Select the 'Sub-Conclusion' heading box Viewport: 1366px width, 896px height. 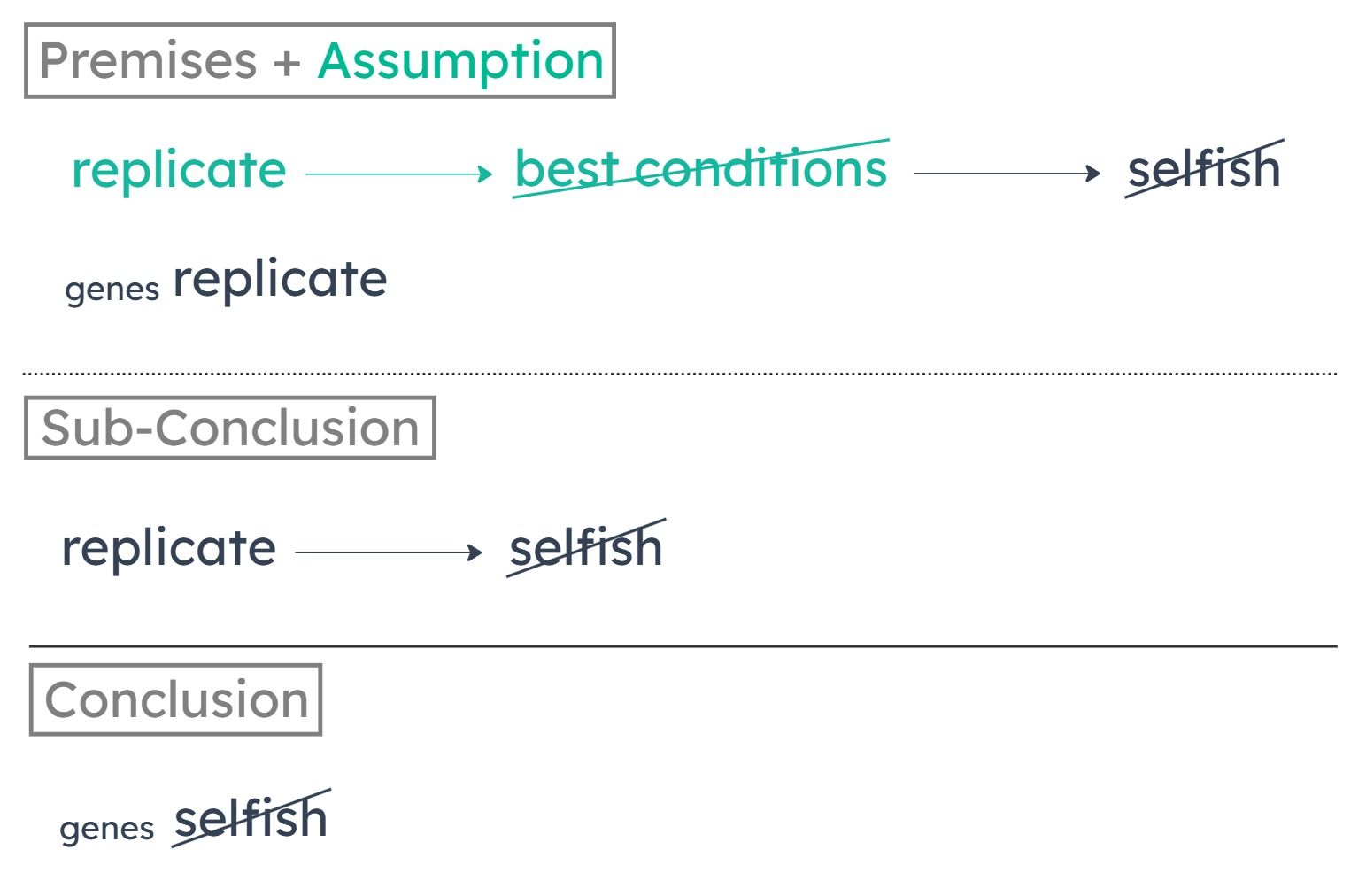[x=230, y=428]
